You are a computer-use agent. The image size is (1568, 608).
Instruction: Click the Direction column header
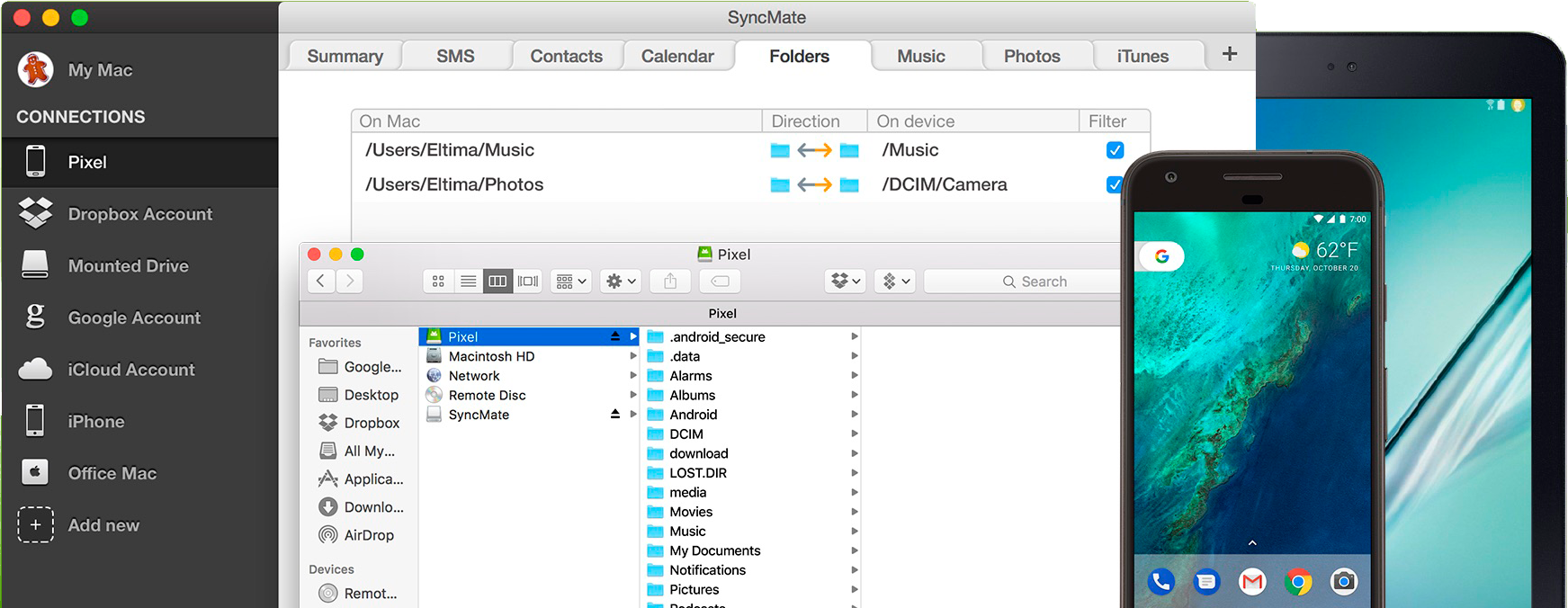pos(815,121)
